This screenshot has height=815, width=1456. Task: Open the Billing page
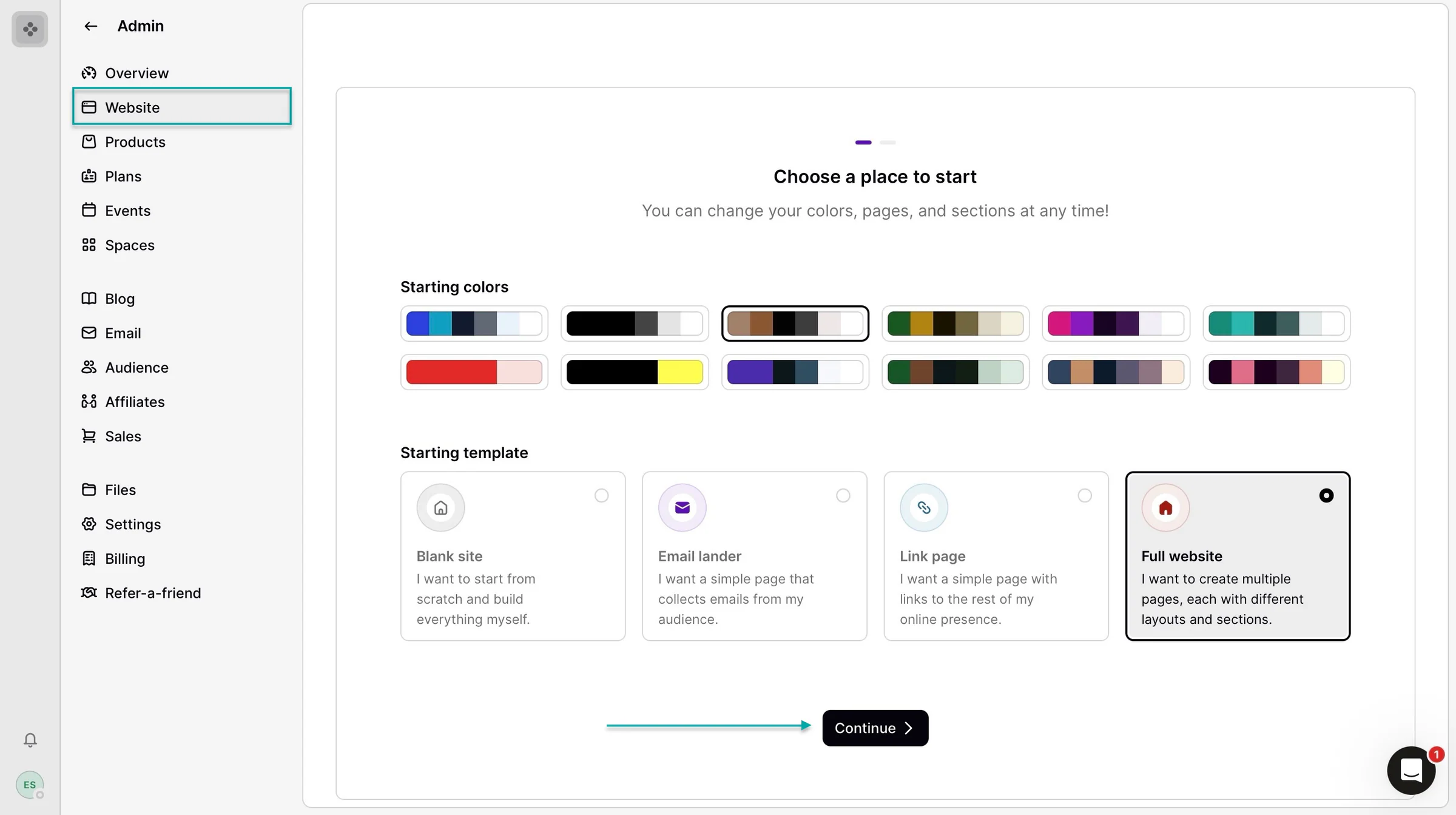pos(182,558)
